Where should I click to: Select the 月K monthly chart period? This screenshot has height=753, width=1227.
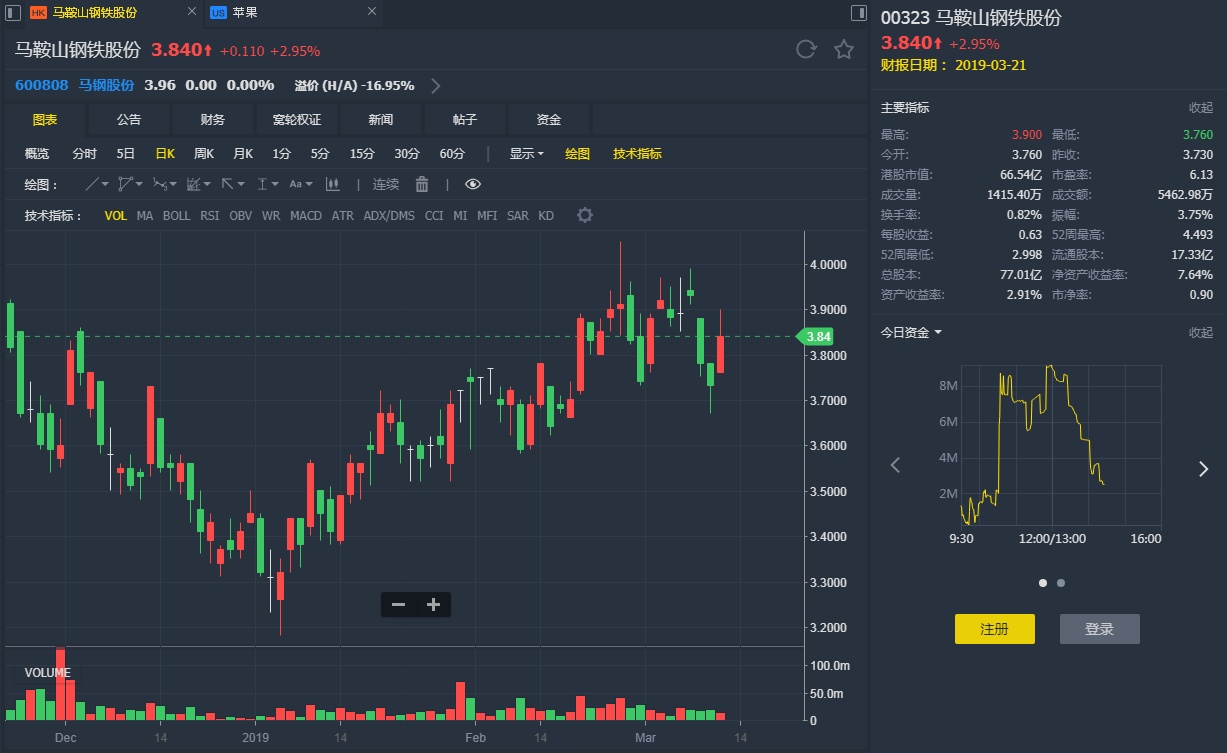243,154
